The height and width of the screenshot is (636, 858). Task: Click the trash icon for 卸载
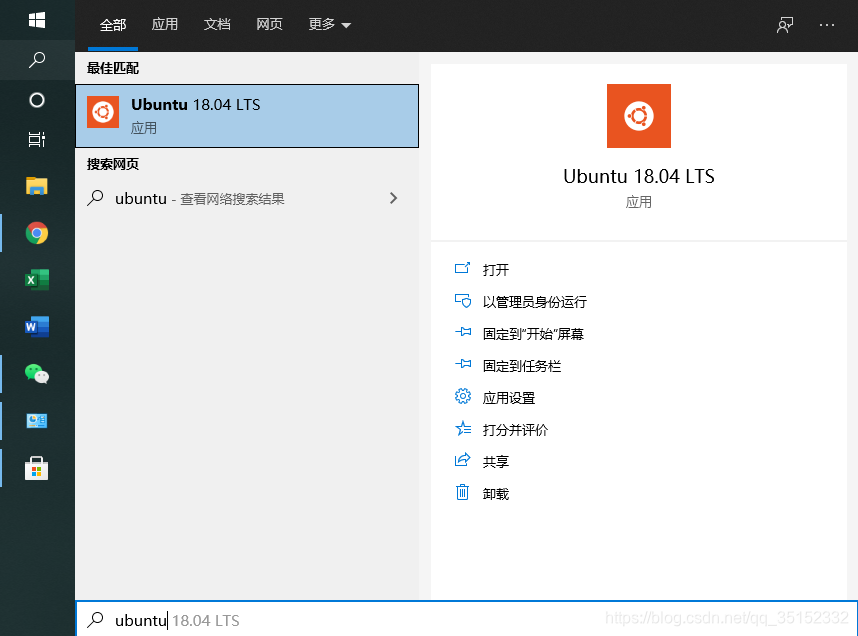462,493
